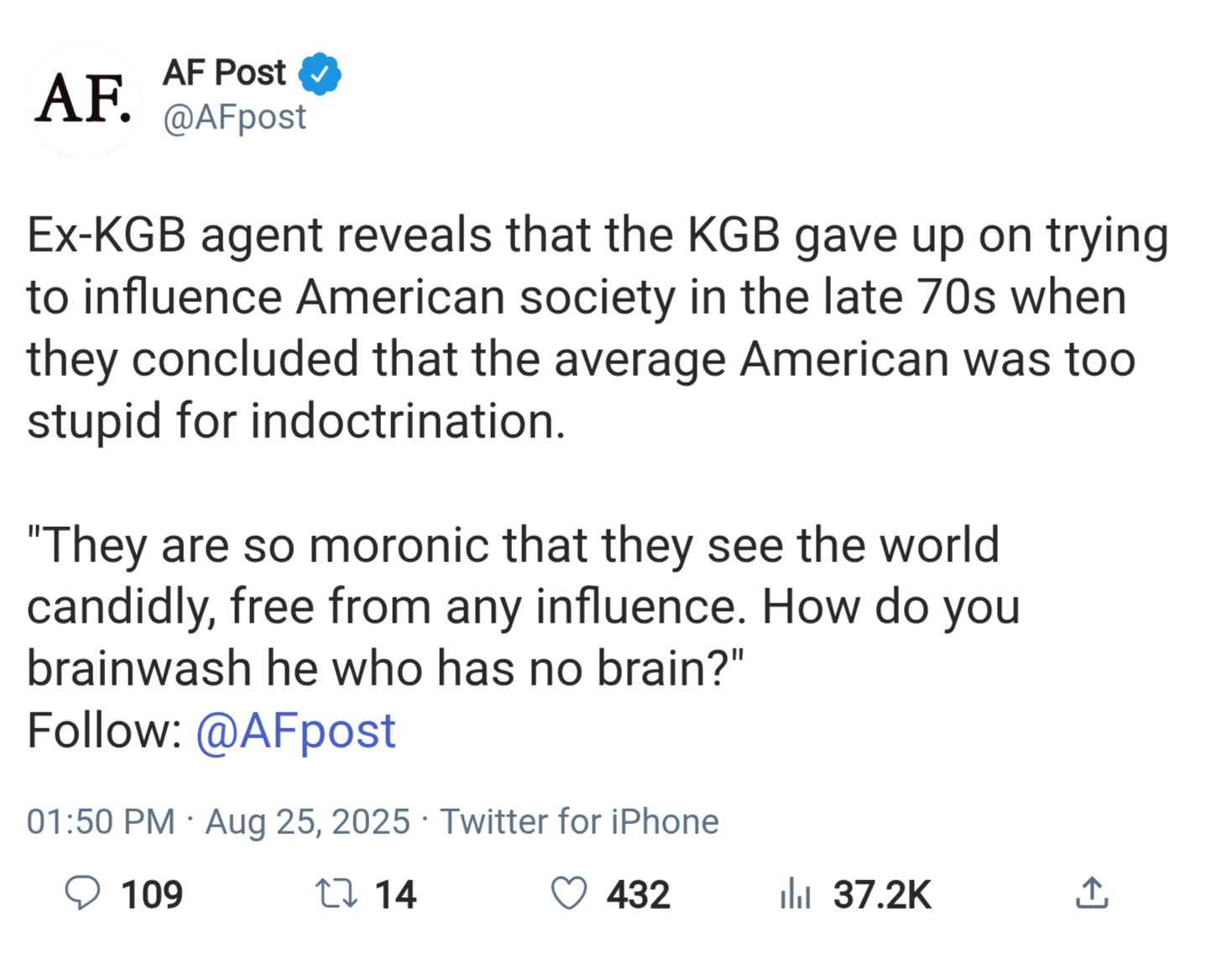Click the quoted "They are so moronic" paragraph

tap(520, 606)
